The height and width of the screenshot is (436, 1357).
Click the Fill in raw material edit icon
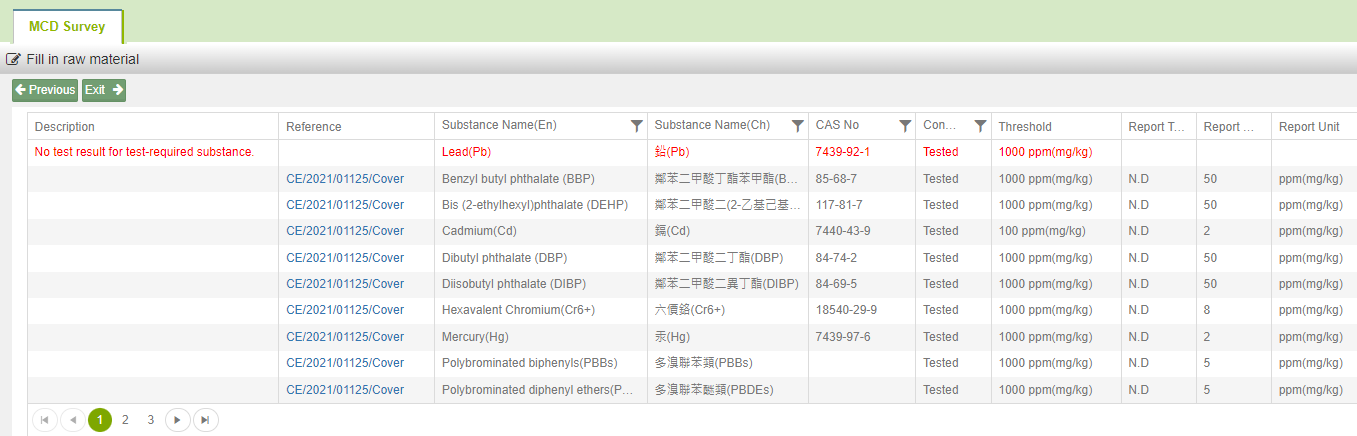click(x=14, y=59)
